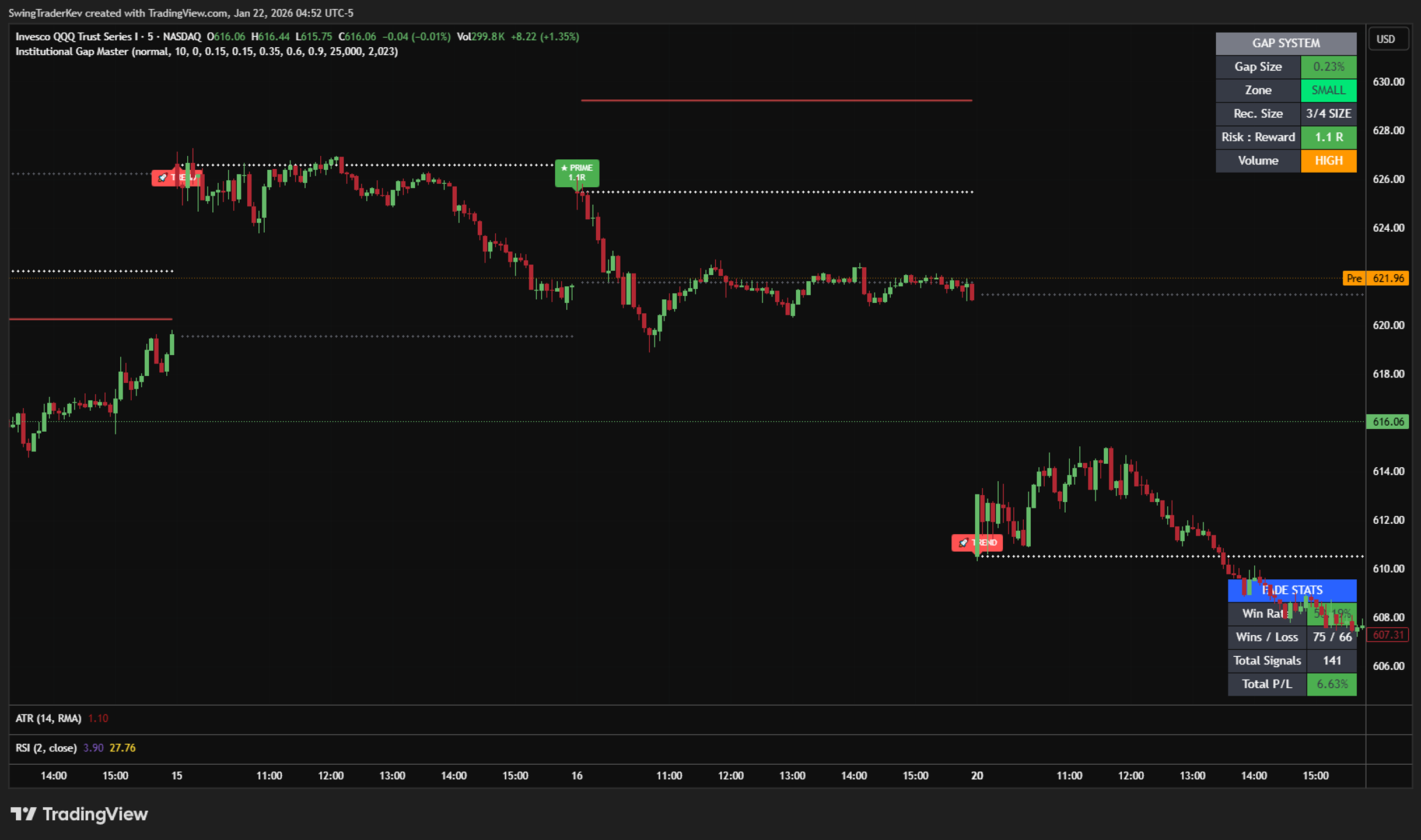Click the SwingTraderKev snapshot caption
Screen dimensions: 1421x840
point(181,13)
